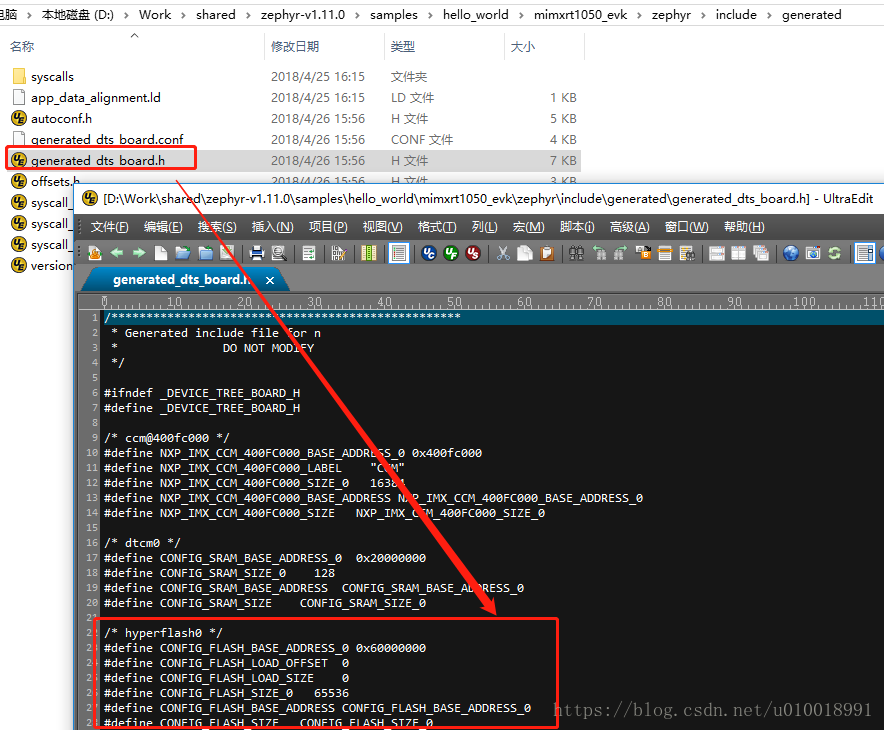Open the 文件(F) menu in UltraEdit
Viewport: 884px width, 730px height.
[x=110, y=227]
